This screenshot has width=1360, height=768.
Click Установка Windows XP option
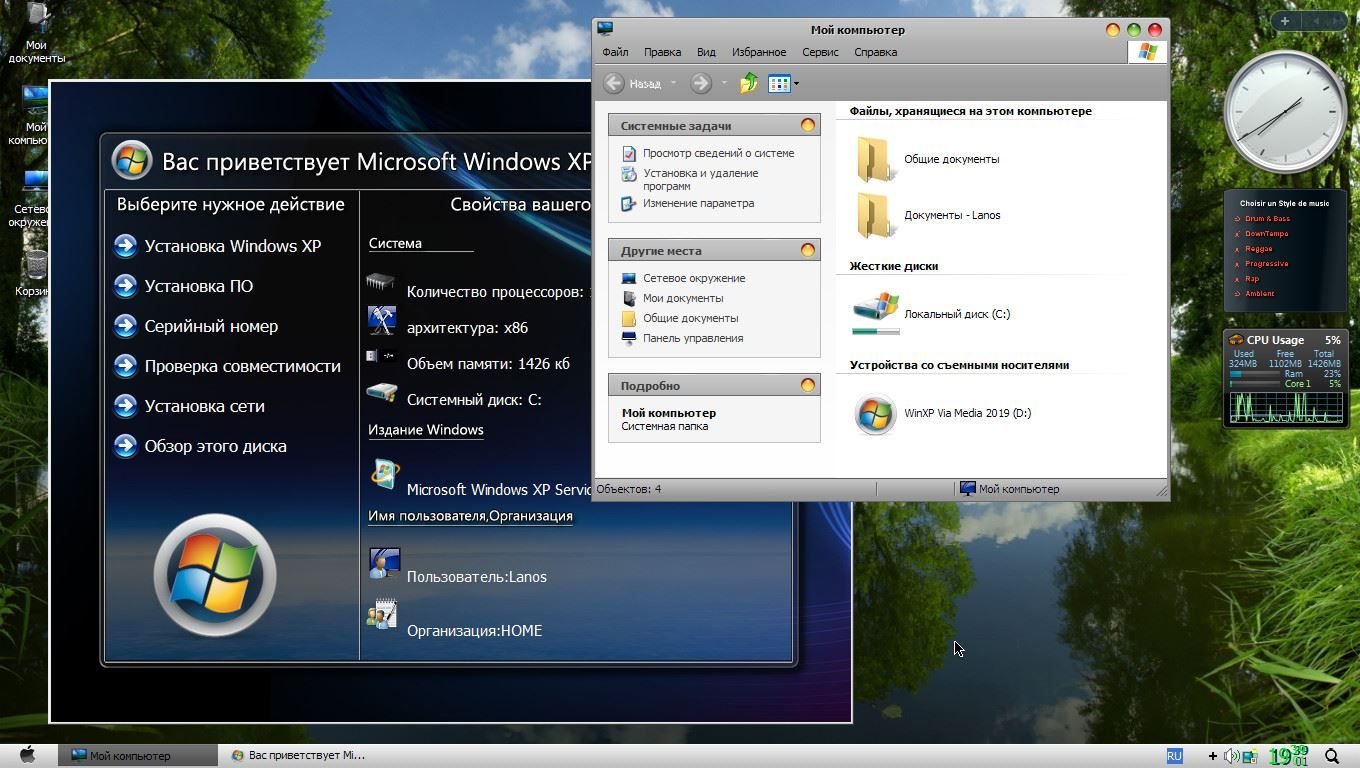232,246
